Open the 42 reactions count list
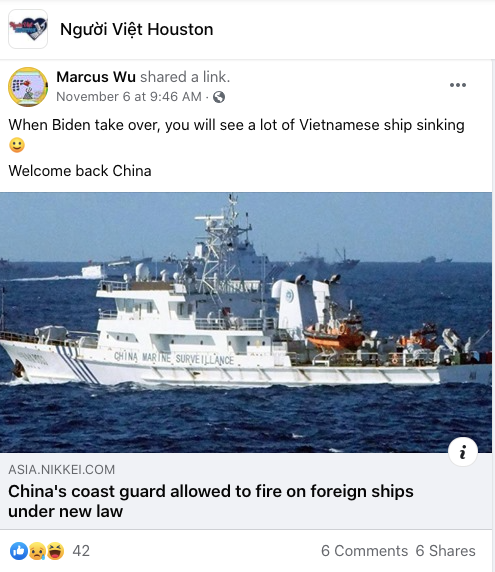 (x=81, y=551)
